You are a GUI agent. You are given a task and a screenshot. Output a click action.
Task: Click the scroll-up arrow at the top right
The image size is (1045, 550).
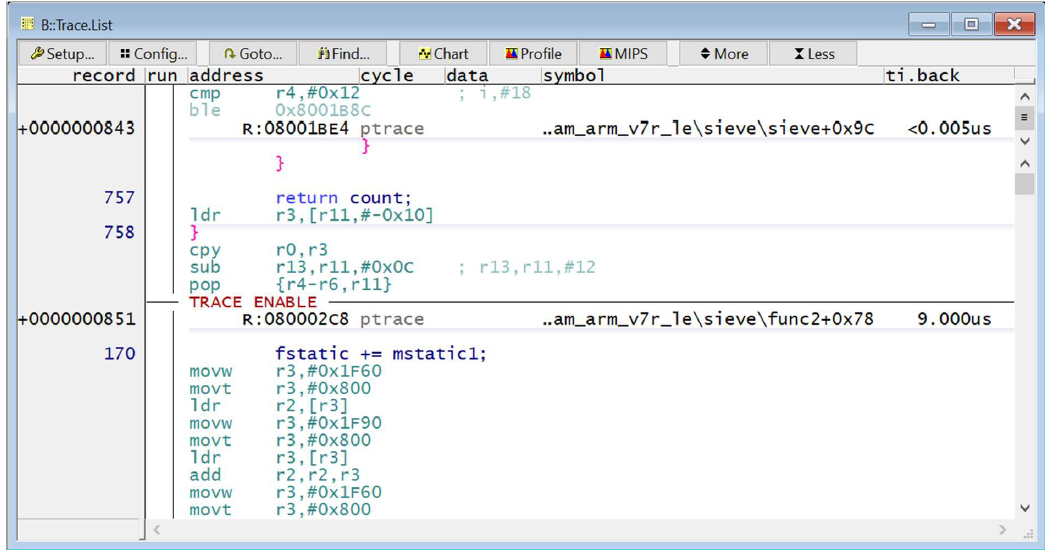(1024, 96)
